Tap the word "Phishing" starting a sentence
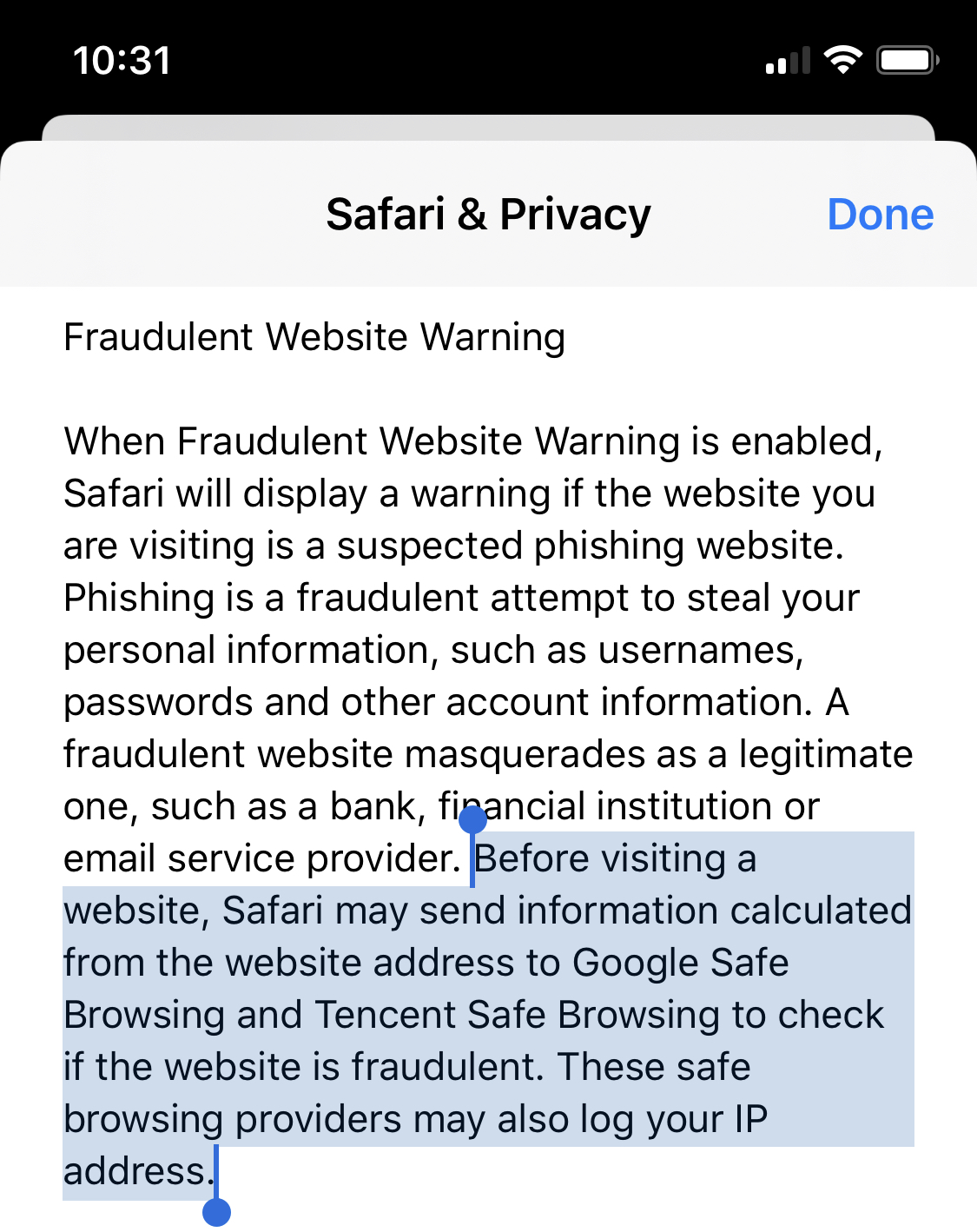 [x=139, y=599]
